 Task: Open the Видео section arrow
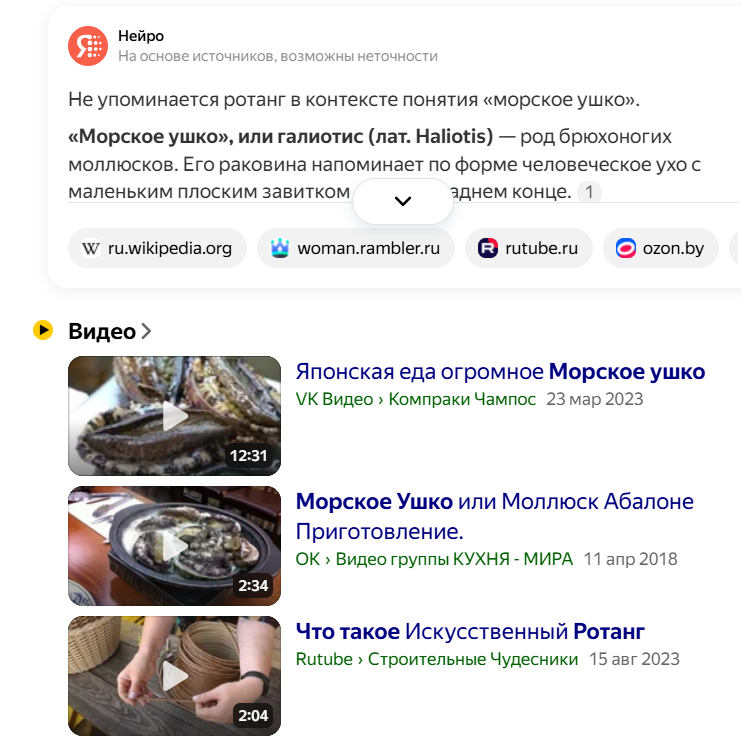click(x=147, y=331)
